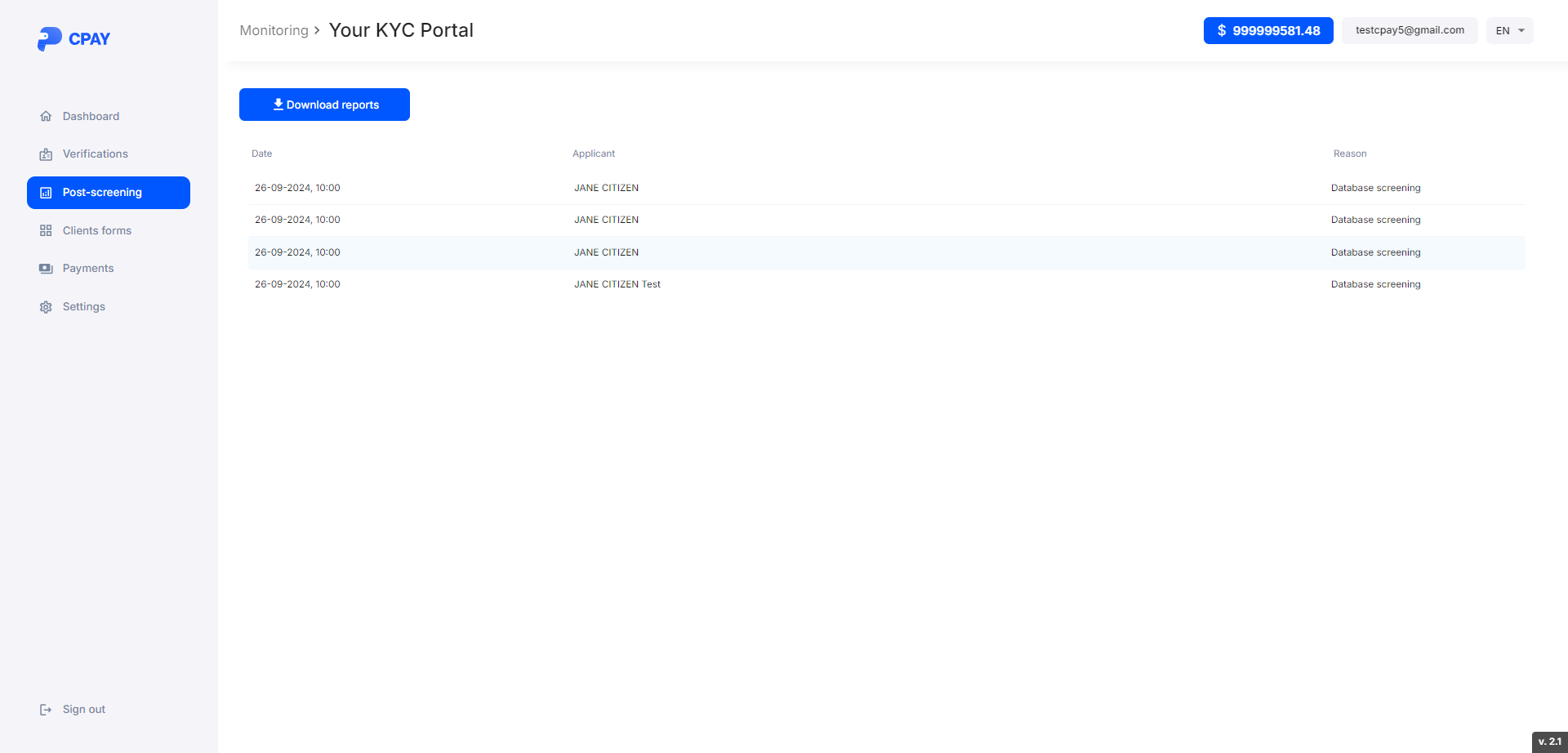Open the Verifications menu item
The width and height of the screenshot is (1568, 753).
[95, 154]
